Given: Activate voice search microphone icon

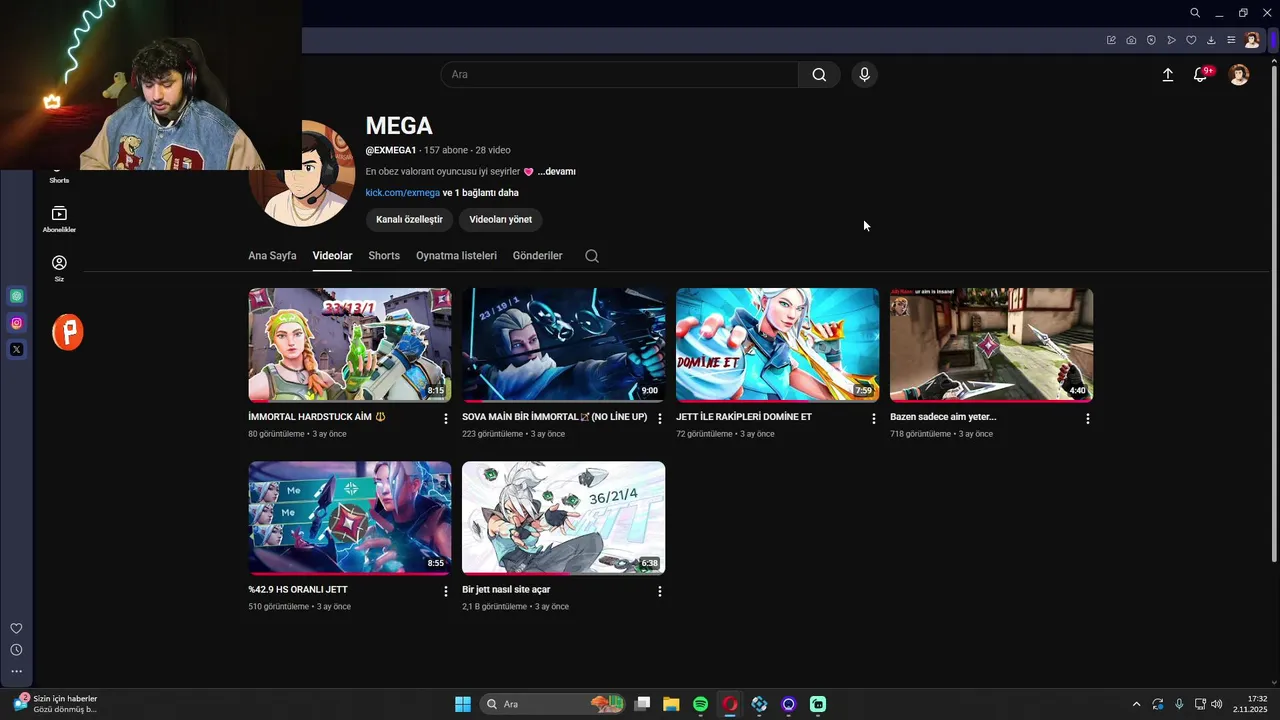Looking at the screenshot, I should click(864, 75).
